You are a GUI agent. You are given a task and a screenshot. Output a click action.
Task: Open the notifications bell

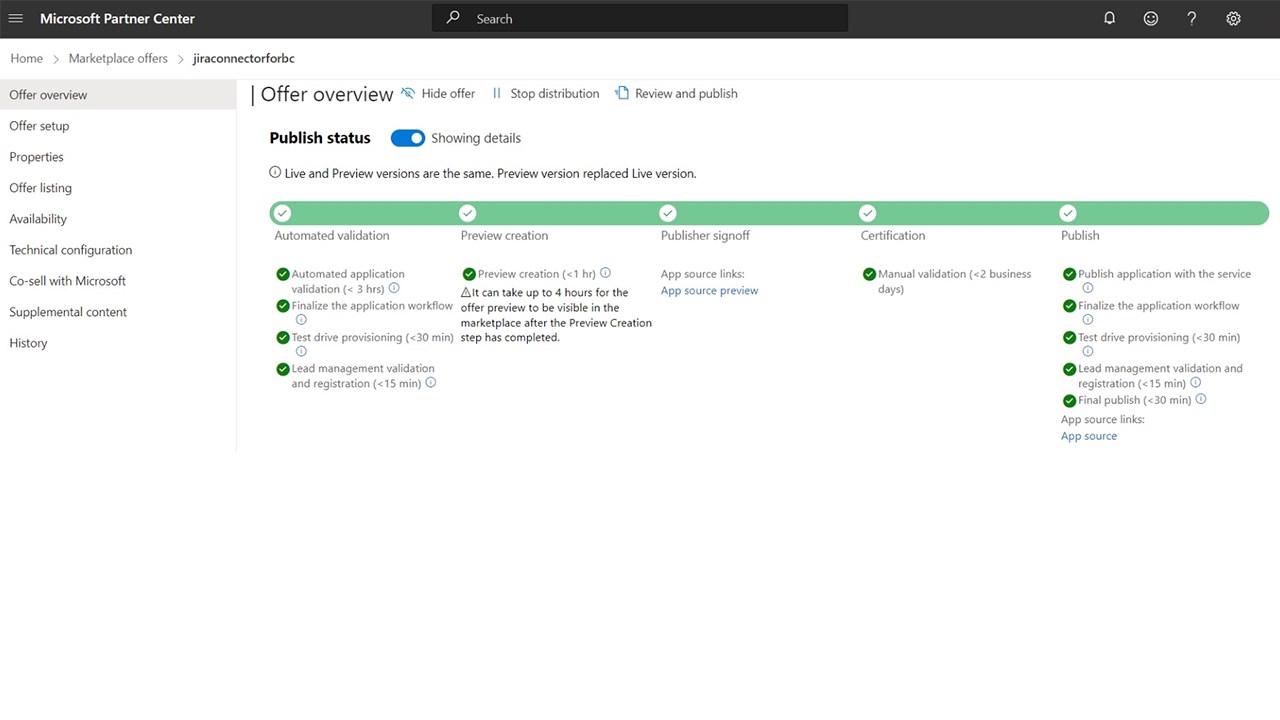click(x=1109, y=19)
